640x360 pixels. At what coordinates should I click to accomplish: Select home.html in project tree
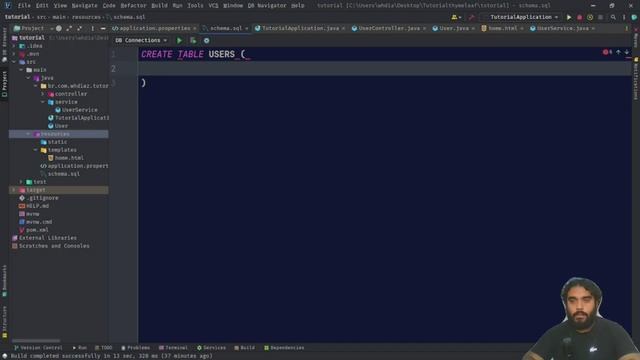tap(69, 158)
